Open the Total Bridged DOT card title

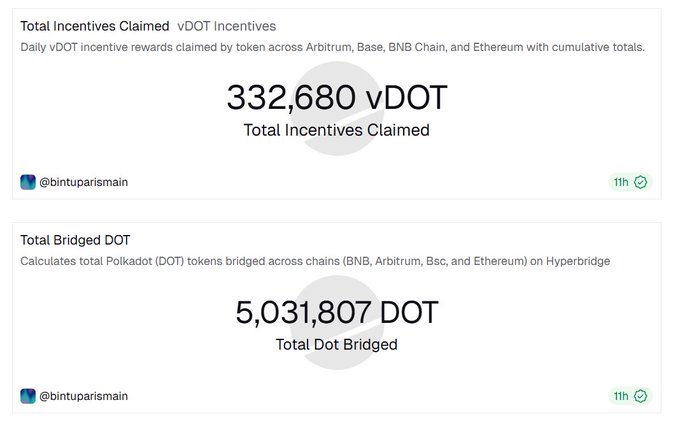76,240
